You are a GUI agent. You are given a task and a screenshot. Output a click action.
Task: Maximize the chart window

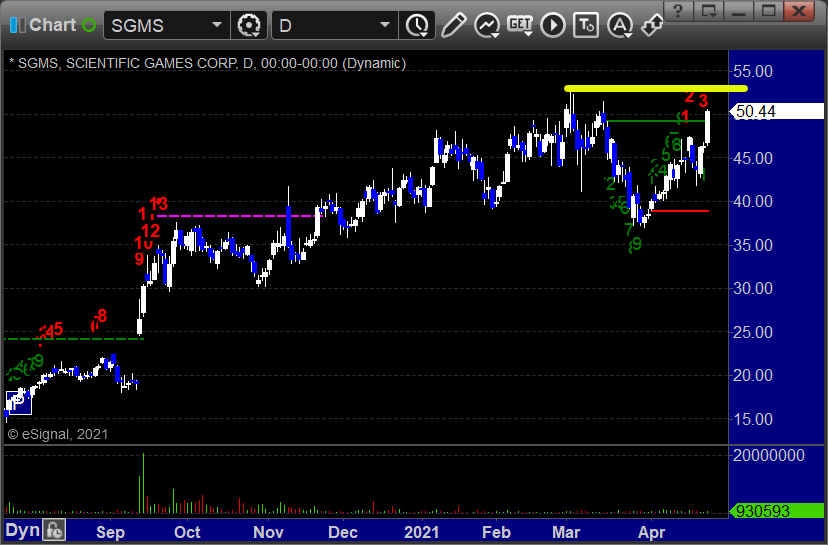pos(769,10)
